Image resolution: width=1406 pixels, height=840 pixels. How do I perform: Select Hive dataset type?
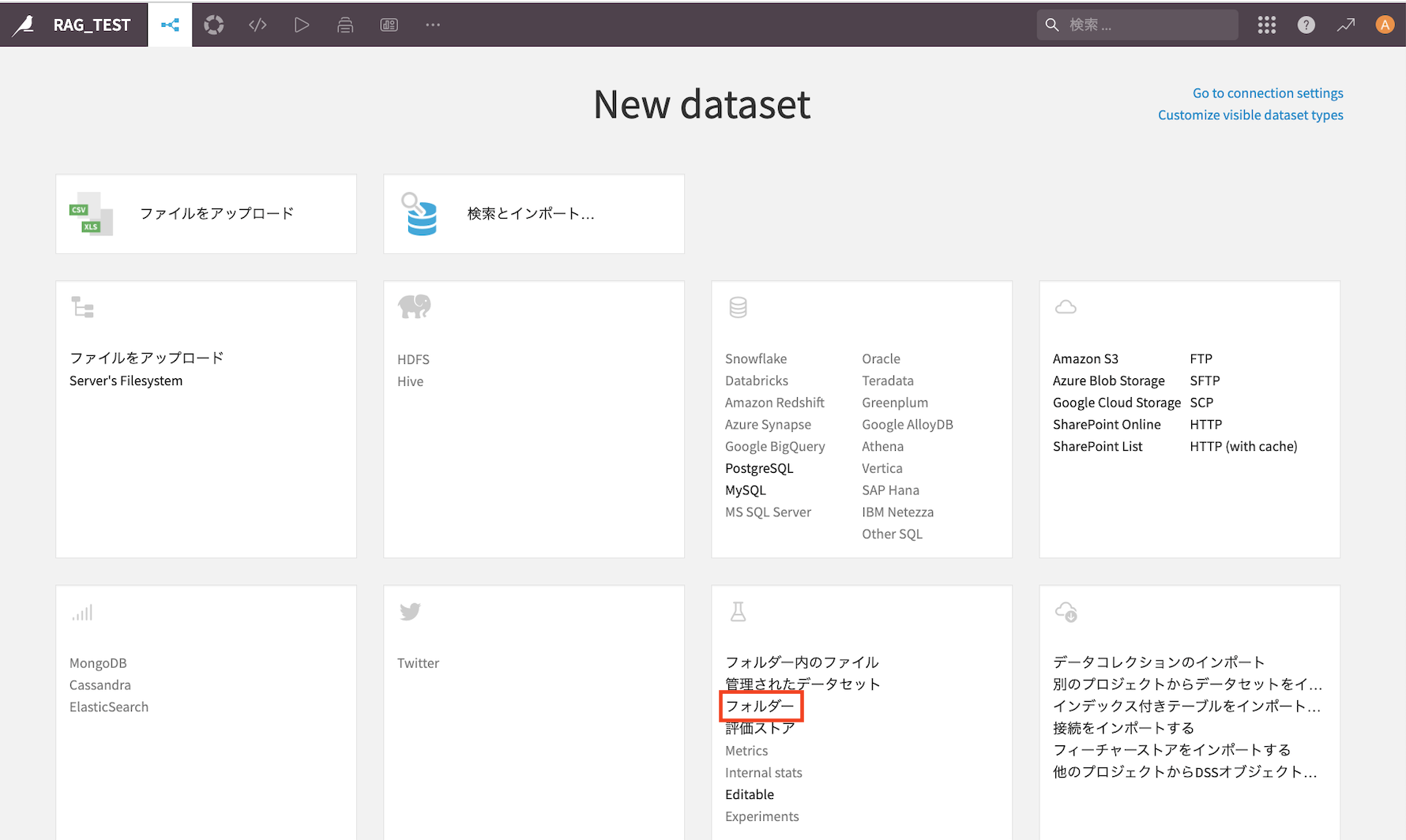410,381
